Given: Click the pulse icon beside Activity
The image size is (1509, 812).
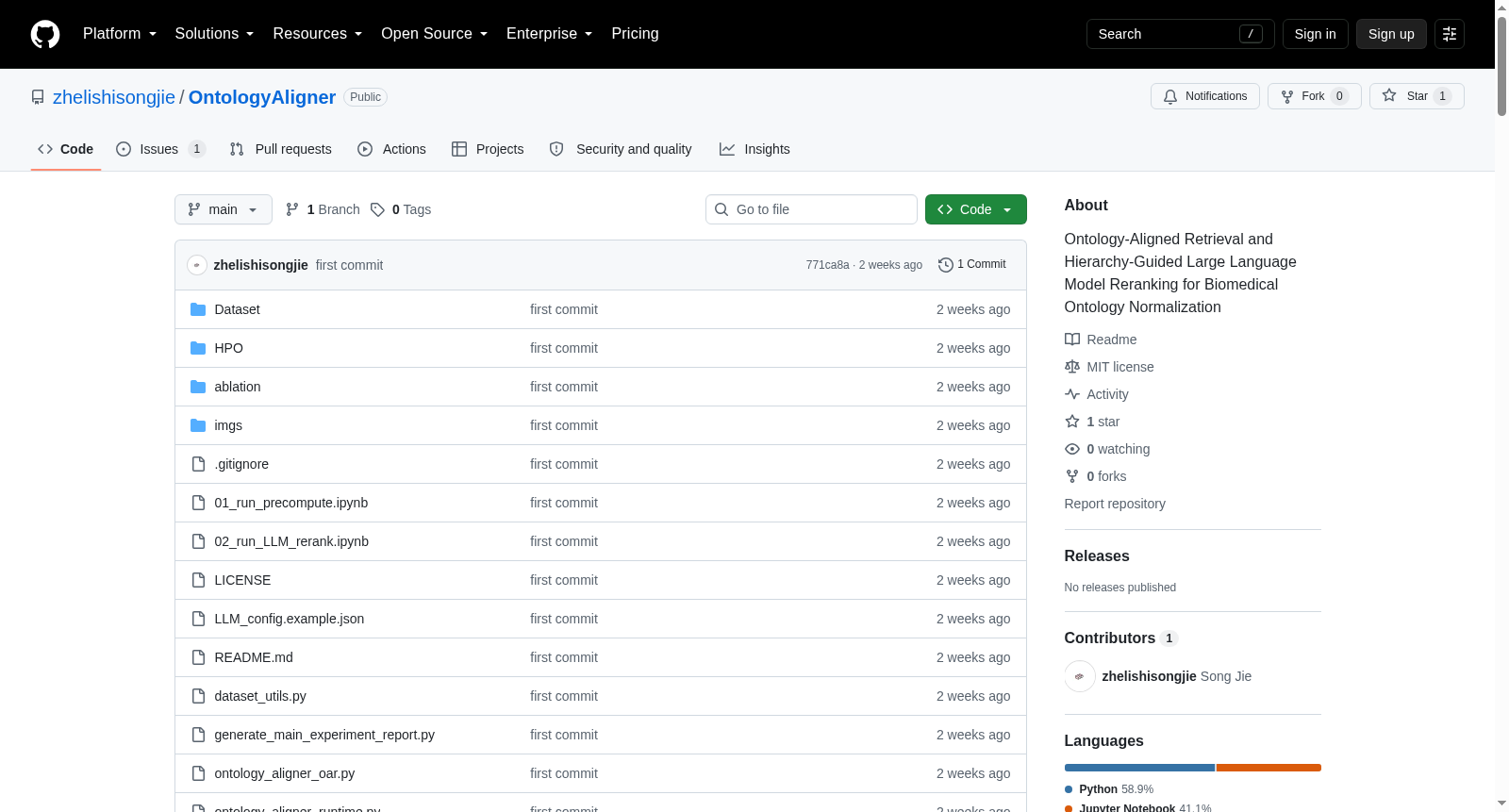Looking at the screenshot, I should 1072,394.
